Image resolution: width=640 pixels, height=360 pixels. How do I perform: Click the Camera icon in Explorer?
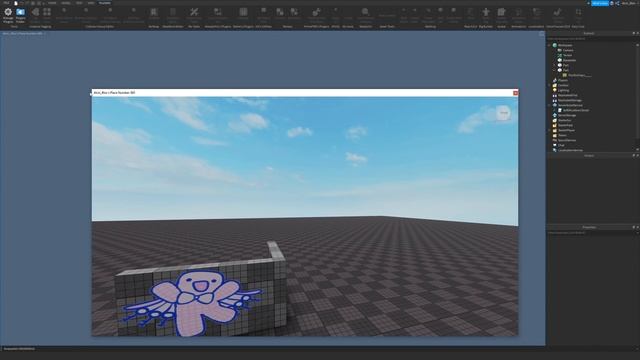click(x=560, y=50)
